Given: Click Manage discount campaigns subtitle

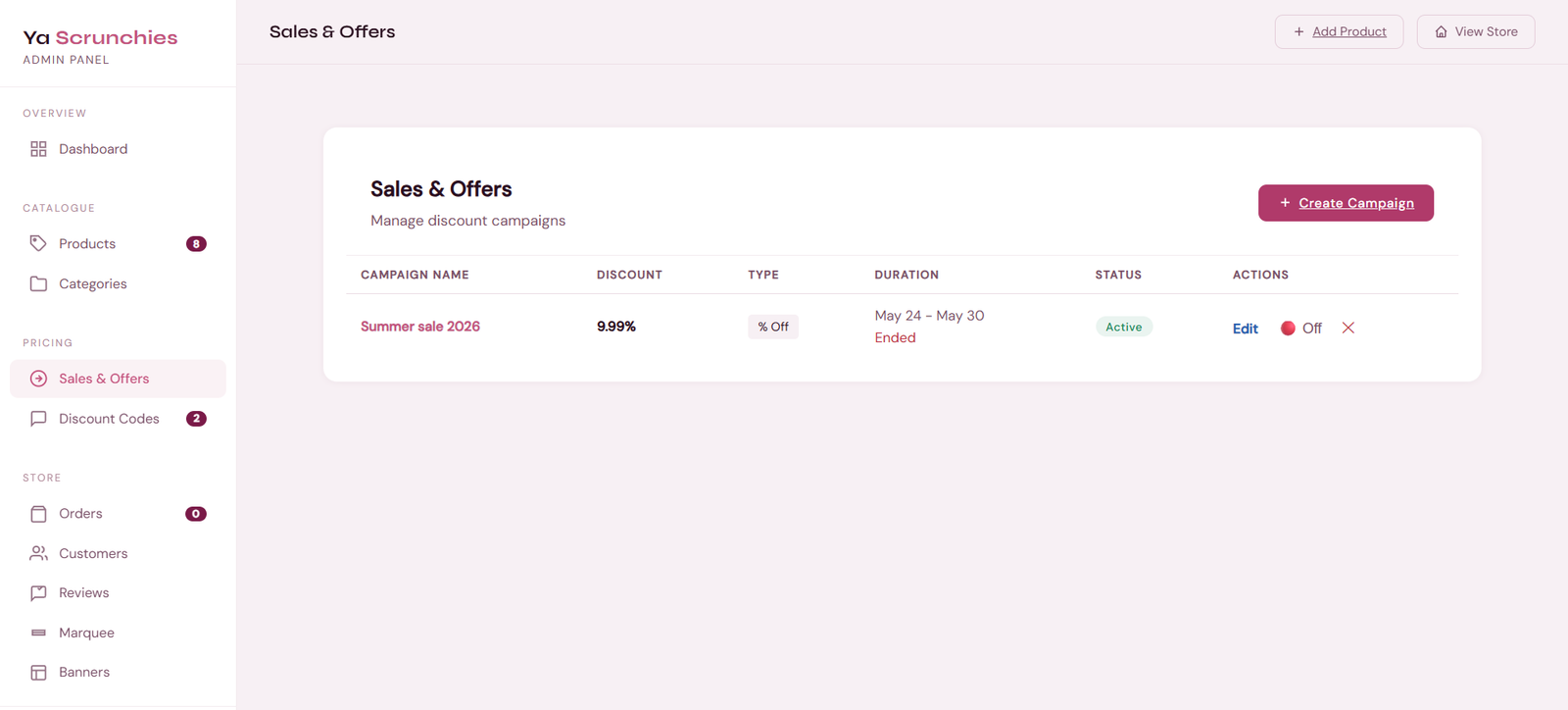Looking at the screenshot, I should pyautogui.click(x=467, y=221).
